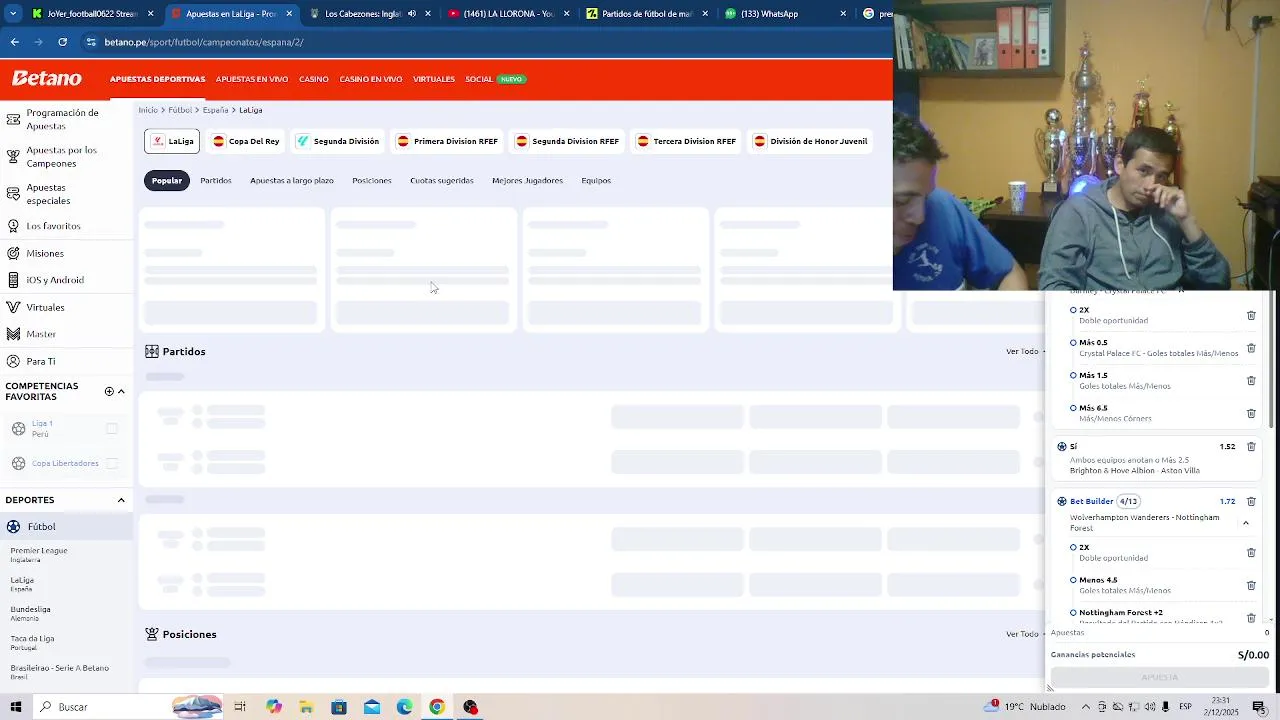The image size is (1280, 720).
Task: Open Programación de Apuestas sidebar icon
Action: pos(13,120)
